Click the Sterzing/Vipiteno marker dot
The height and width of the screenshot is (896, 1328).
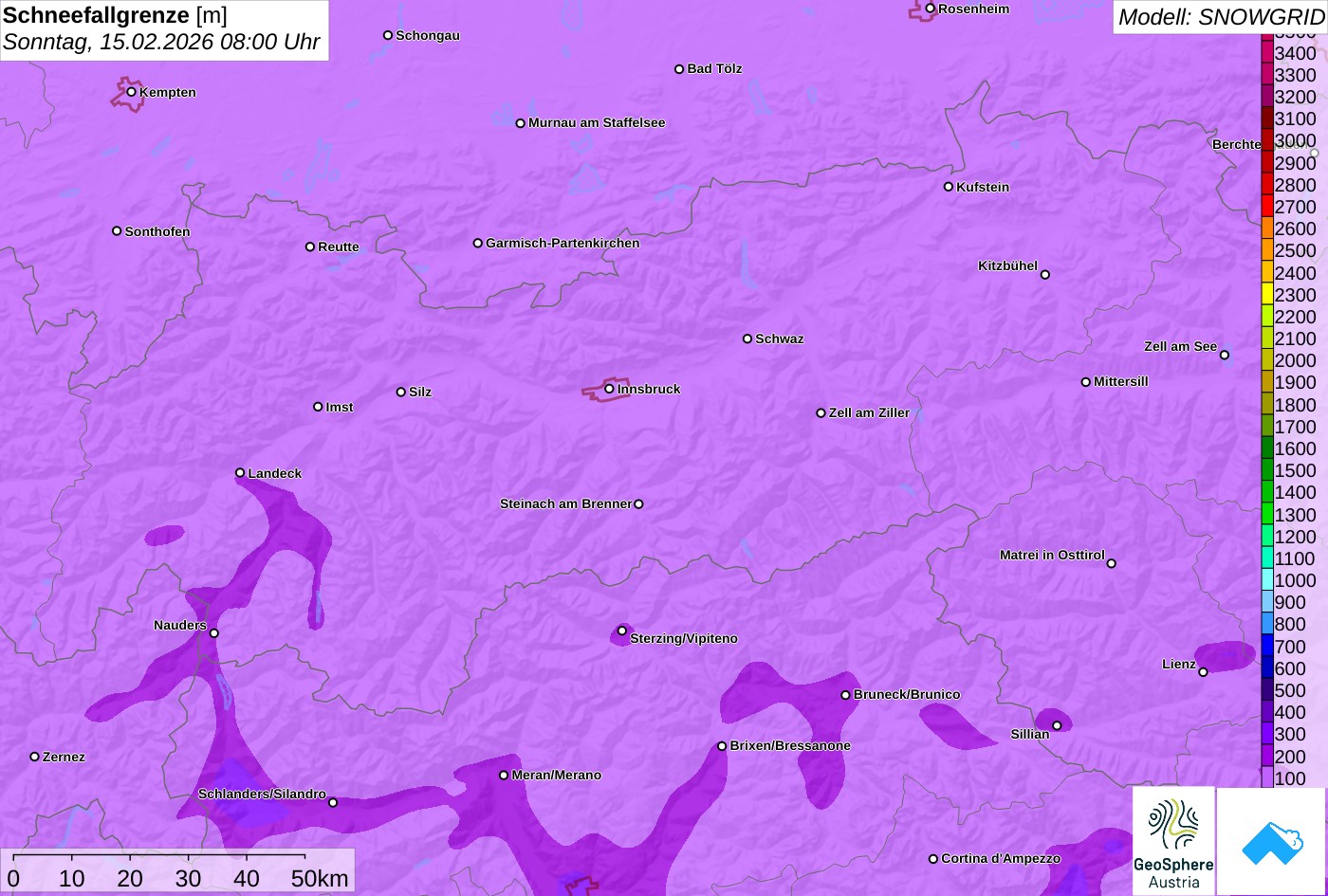622,631
